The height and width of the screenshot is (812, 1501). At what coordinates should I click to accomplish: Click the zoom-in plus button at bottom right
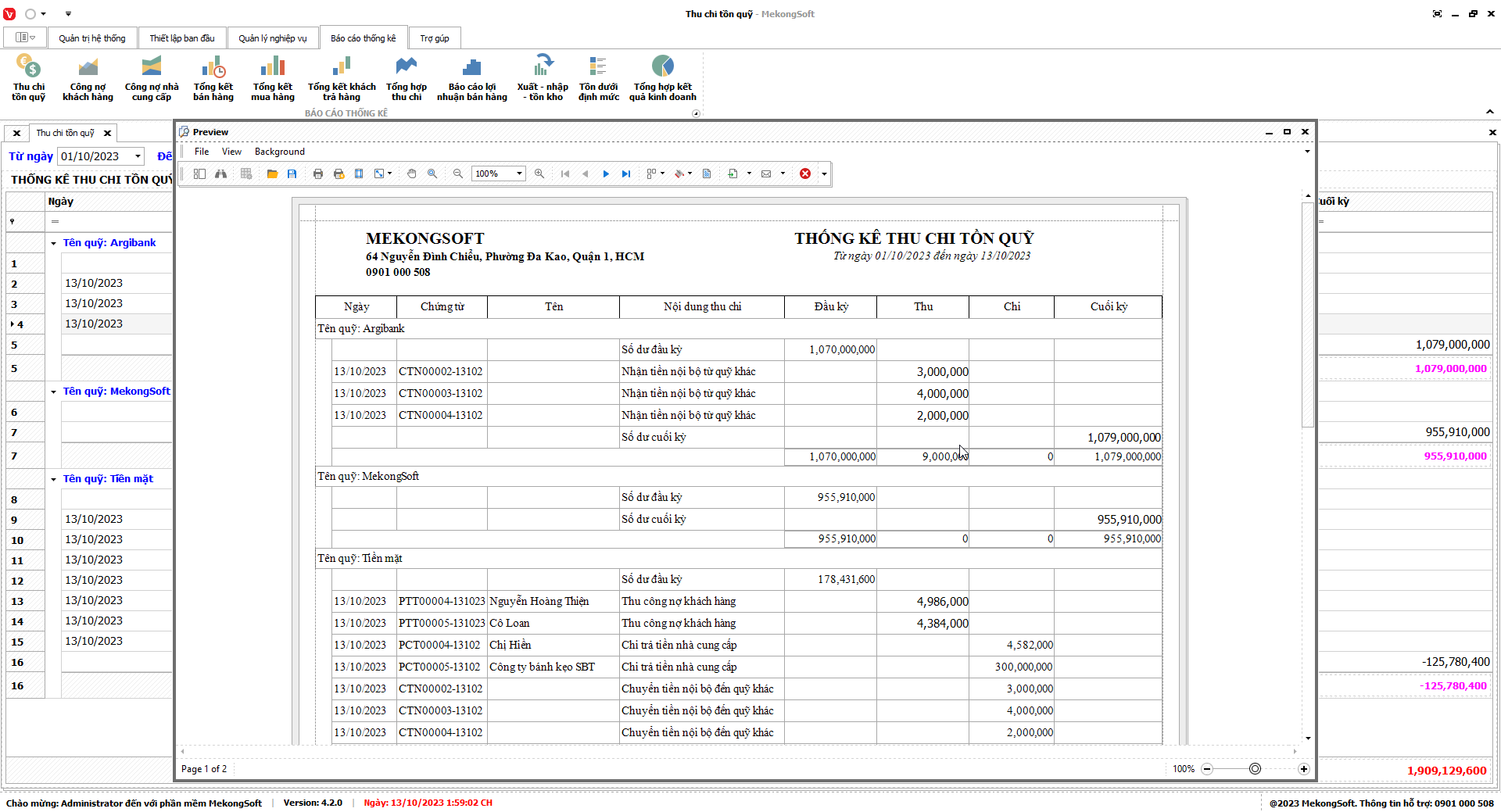(x=1304, y=769)
